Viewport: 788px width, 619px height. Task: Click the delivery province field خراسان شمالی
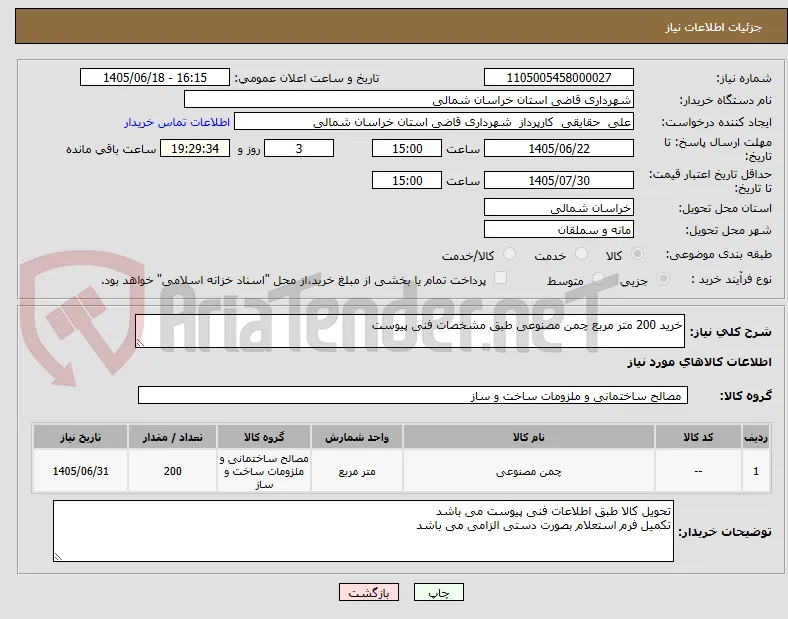pos(558,208)
